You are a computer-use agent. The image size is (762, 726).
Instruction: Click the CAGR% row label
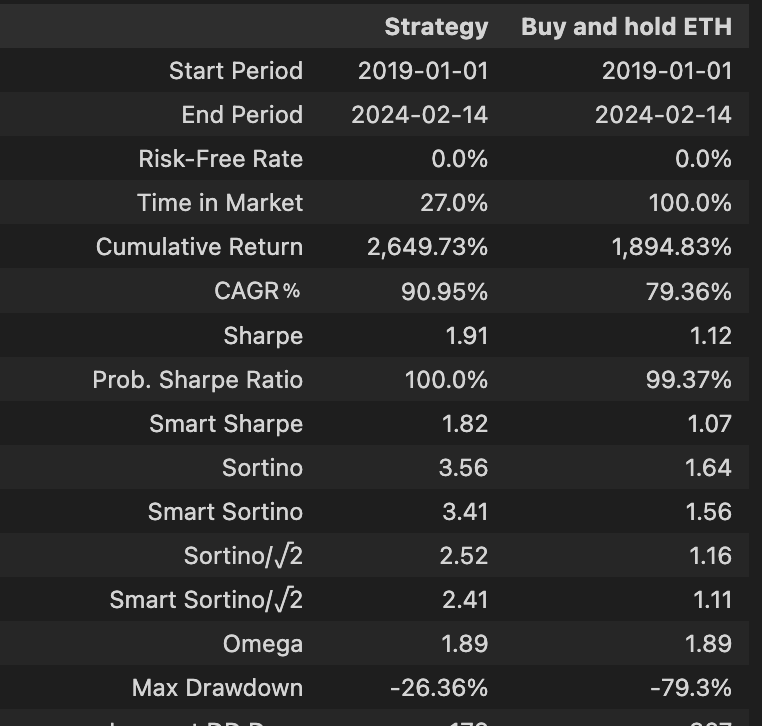[257, 292]
